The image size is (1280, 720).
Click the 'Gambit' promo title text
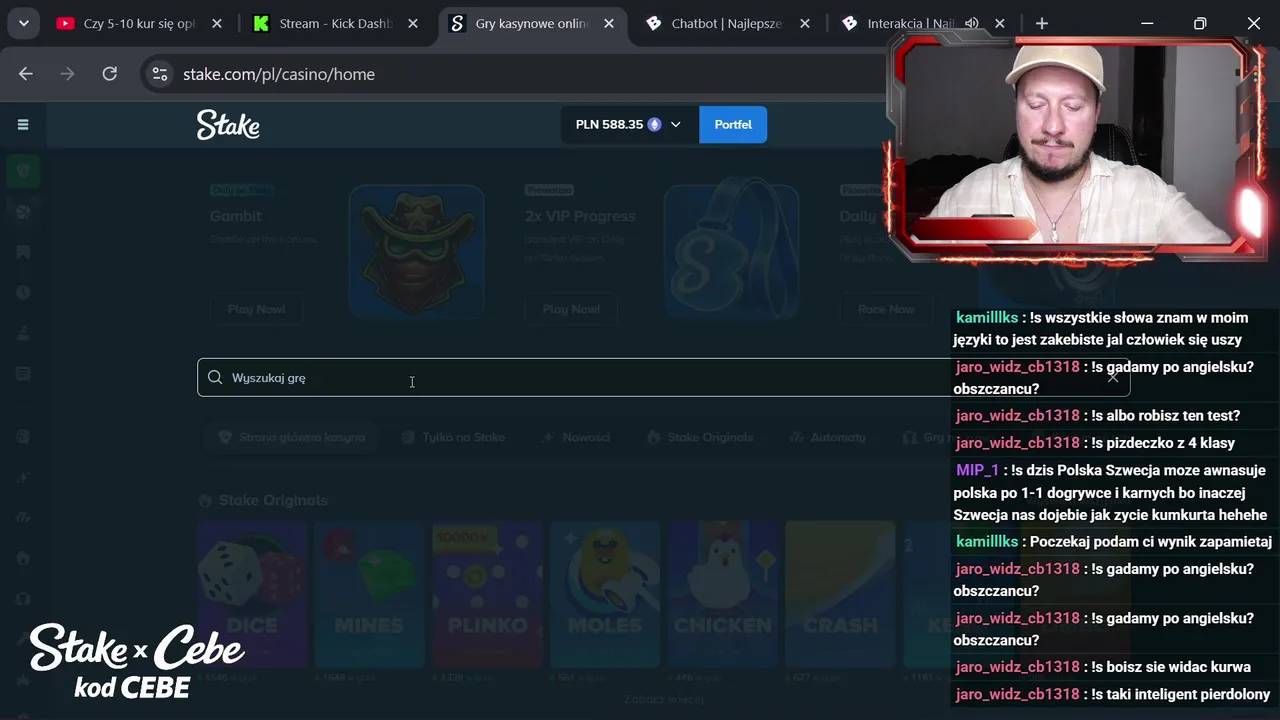pos(235,216)
